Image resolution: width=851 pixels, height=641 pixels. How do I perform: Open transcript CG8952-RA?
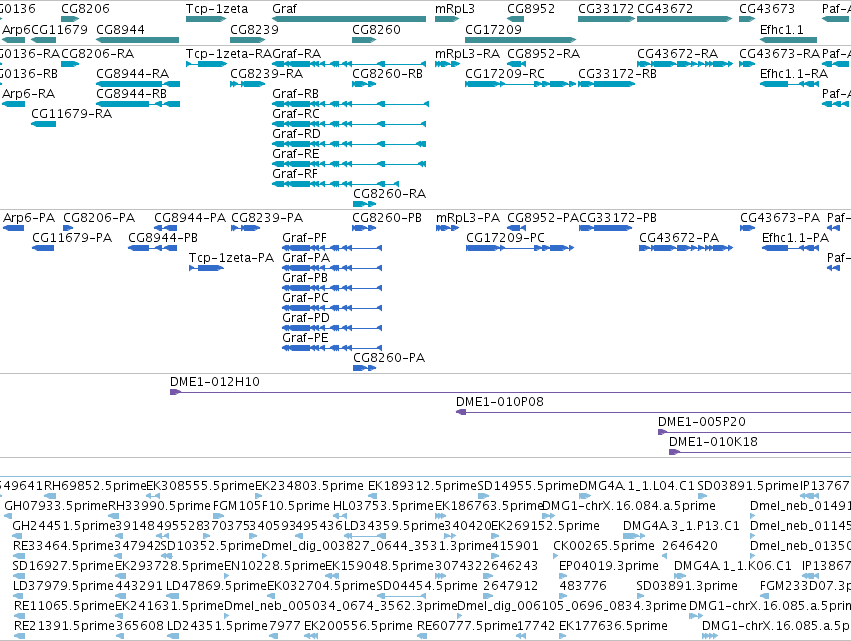pyautogui.click(x=516, y=64)
